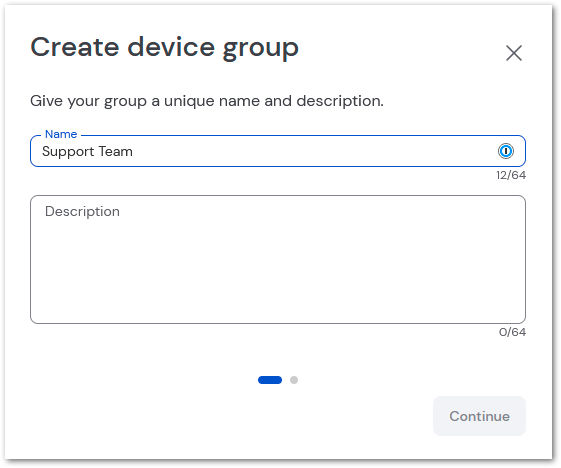The image size is (561, 468).
Task: Click the Continue button
Action: click(x=479, y=416)
